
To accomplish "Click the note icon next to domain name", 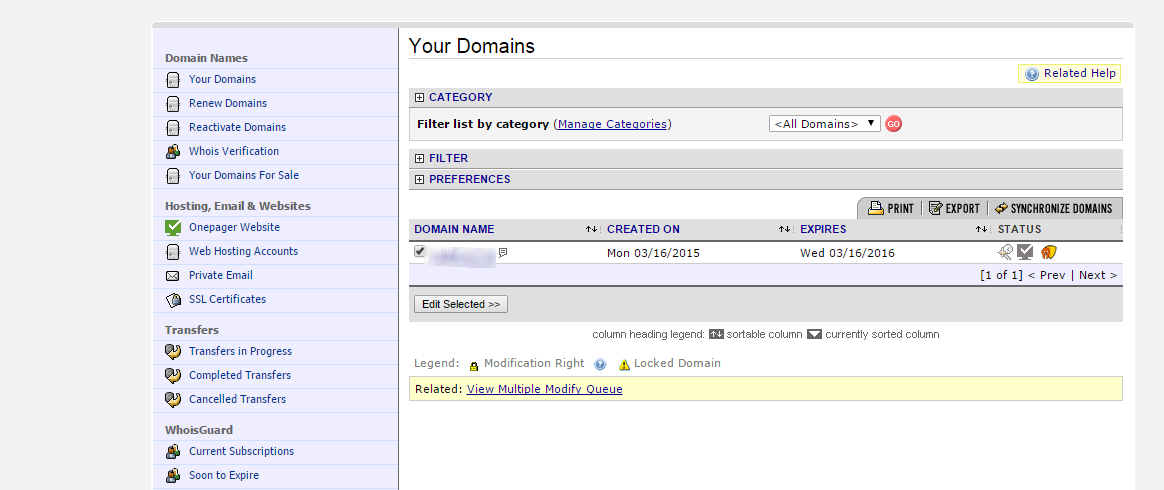I will pos(503,253).
